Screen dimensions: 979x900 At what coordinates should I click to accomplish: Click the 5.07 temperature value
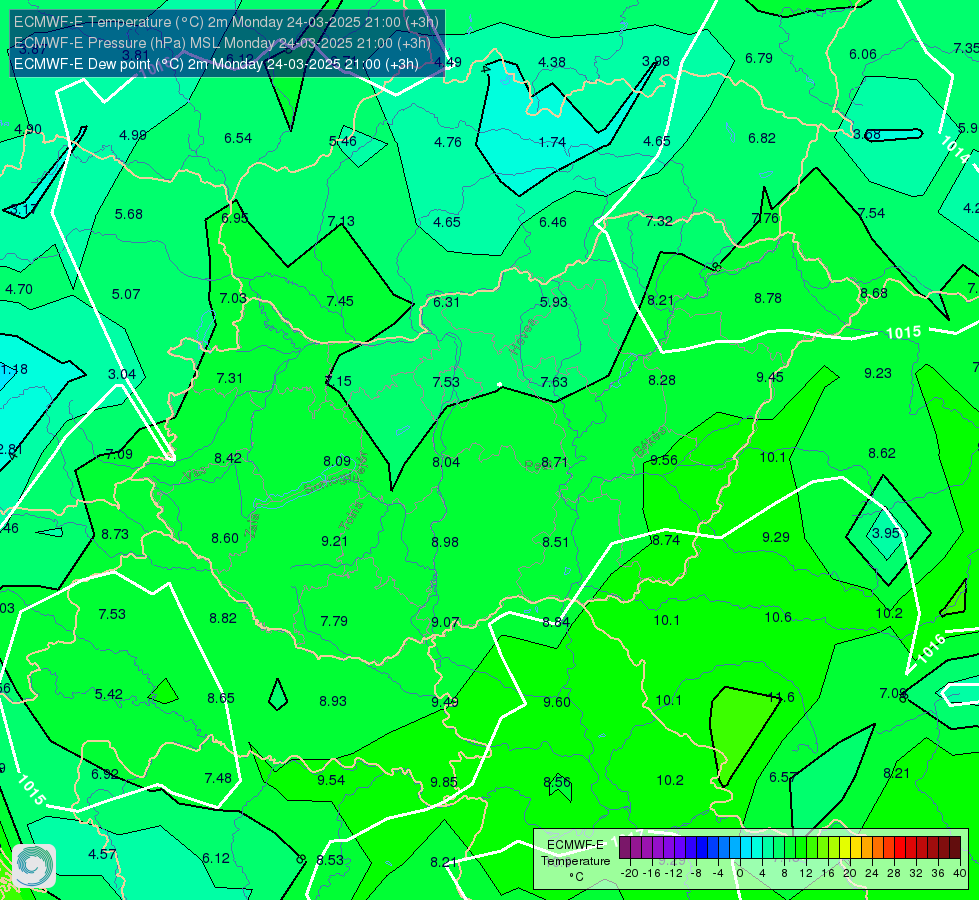pyautogui.click(x=125, y=294)
